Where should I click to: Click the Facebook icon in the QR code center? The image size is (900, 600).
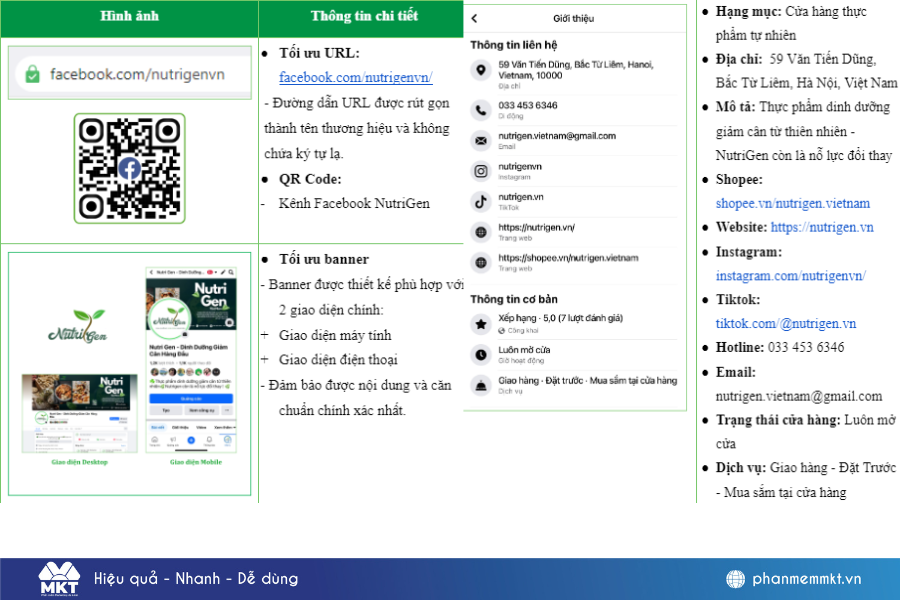[x=130, y=169]
